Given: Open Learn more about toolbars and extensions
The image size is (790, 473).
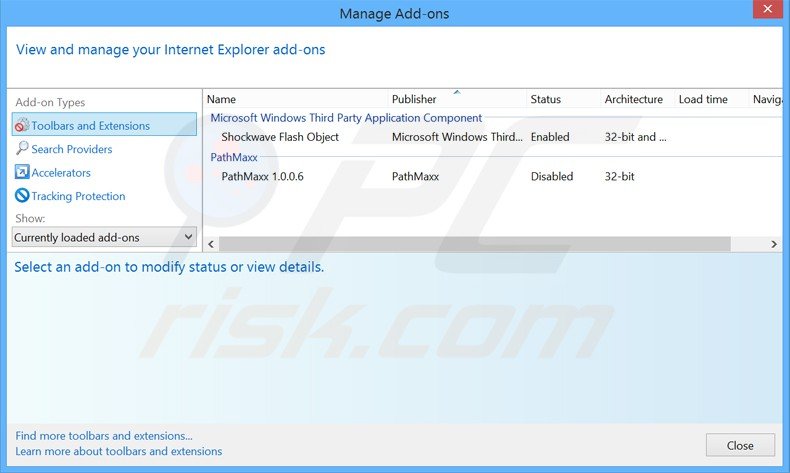Looking at the screenshot, I should pyautogui.click(x=118, y=451).
